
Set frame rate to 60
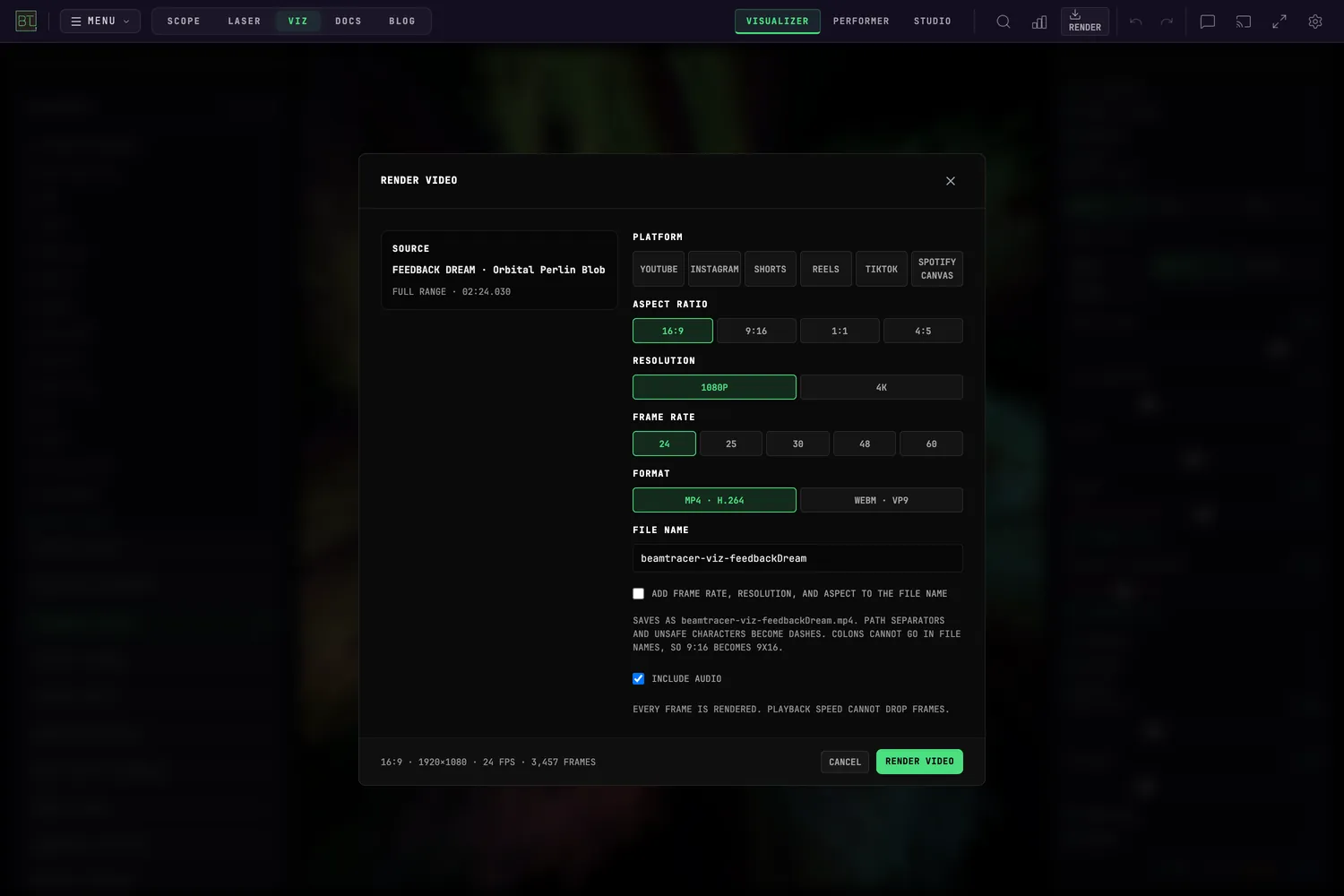pyautogui.click(x=932, y=444)
